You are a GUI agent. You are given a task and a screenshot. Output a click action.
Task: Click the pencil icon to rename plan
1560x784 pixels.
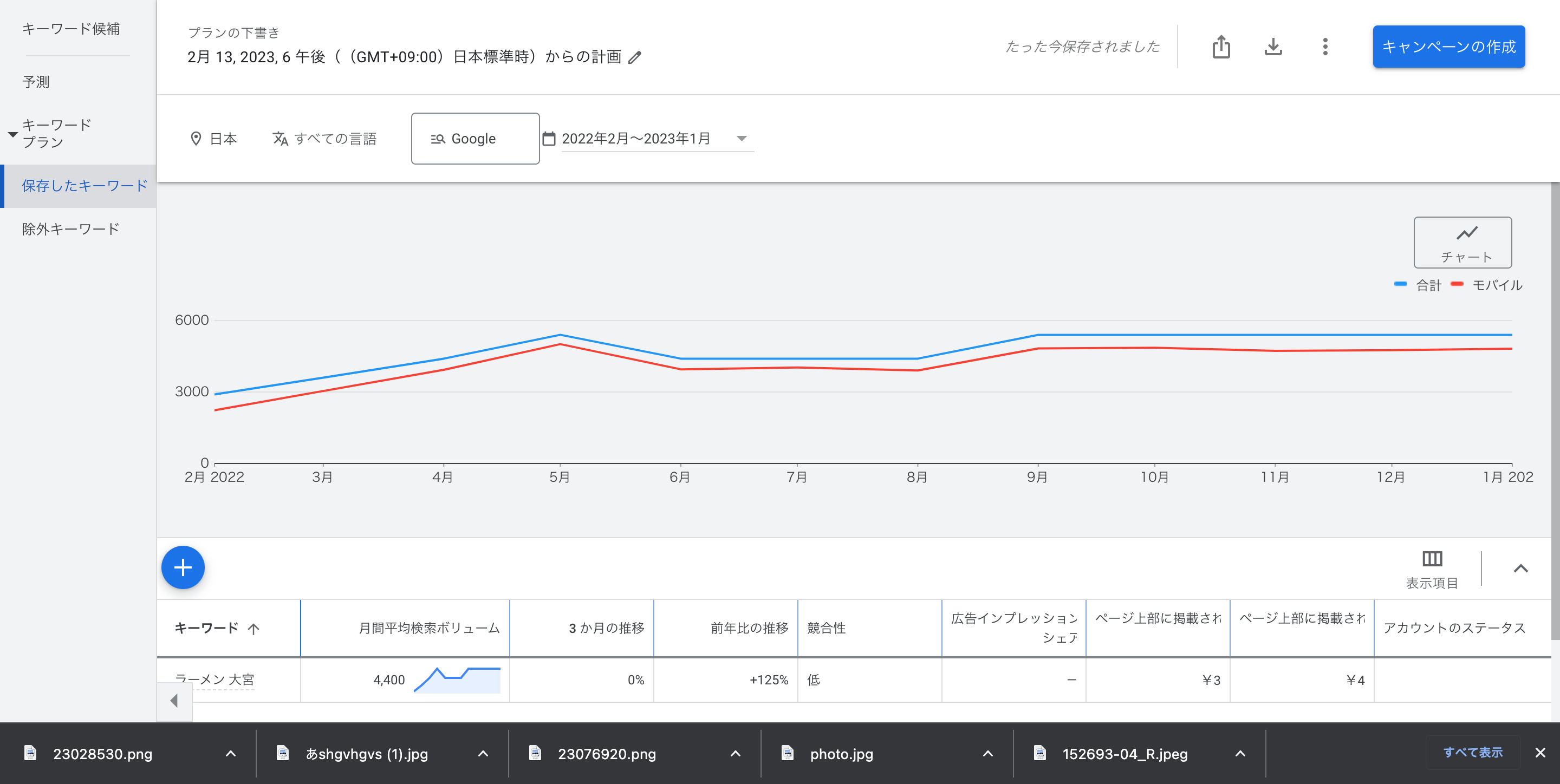point(635,57)
